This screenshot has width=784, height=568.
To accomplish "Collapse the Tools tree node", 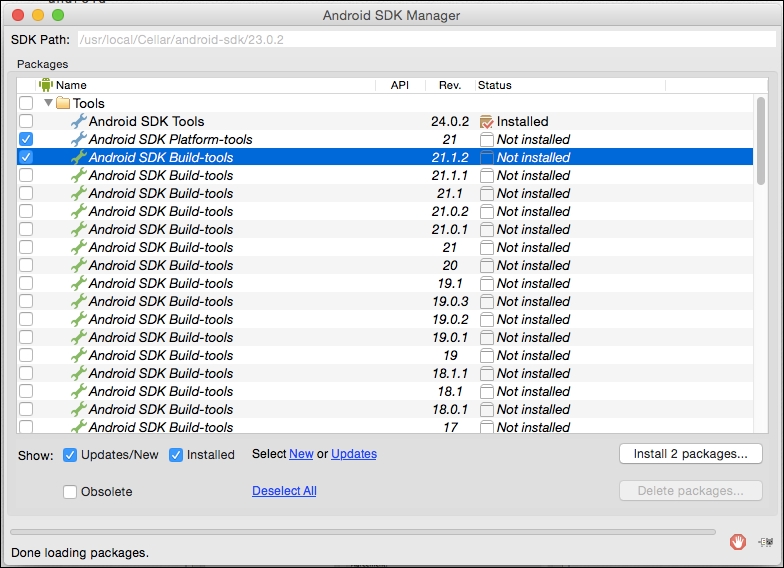I will click(x=48, y=102).
